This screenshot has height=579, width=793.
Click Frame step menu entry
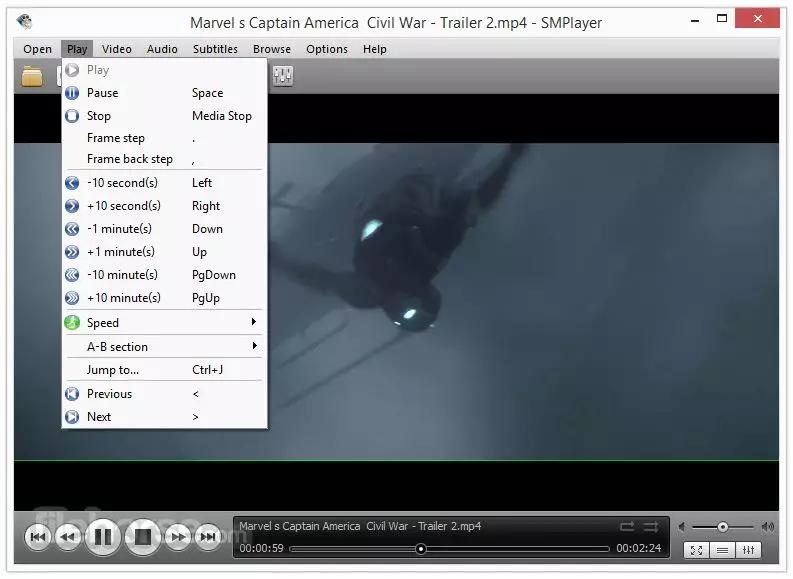coord(116,138)
